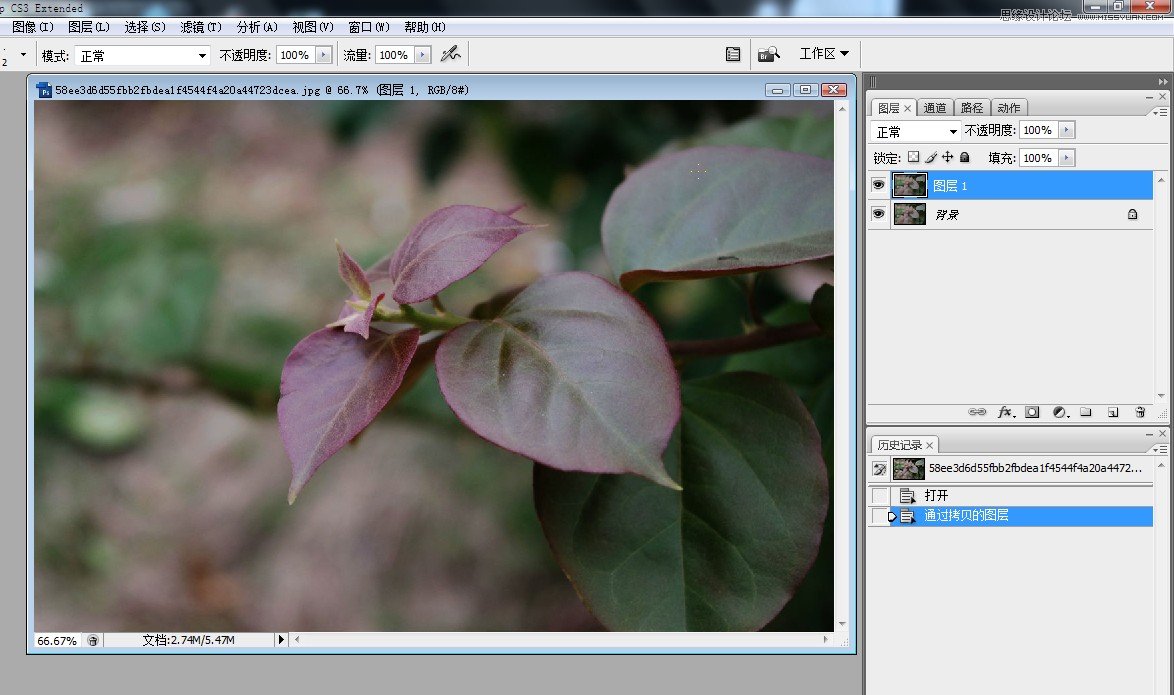
Task: Open the 帮助(H) menu
Action: (x=425, y=27)
